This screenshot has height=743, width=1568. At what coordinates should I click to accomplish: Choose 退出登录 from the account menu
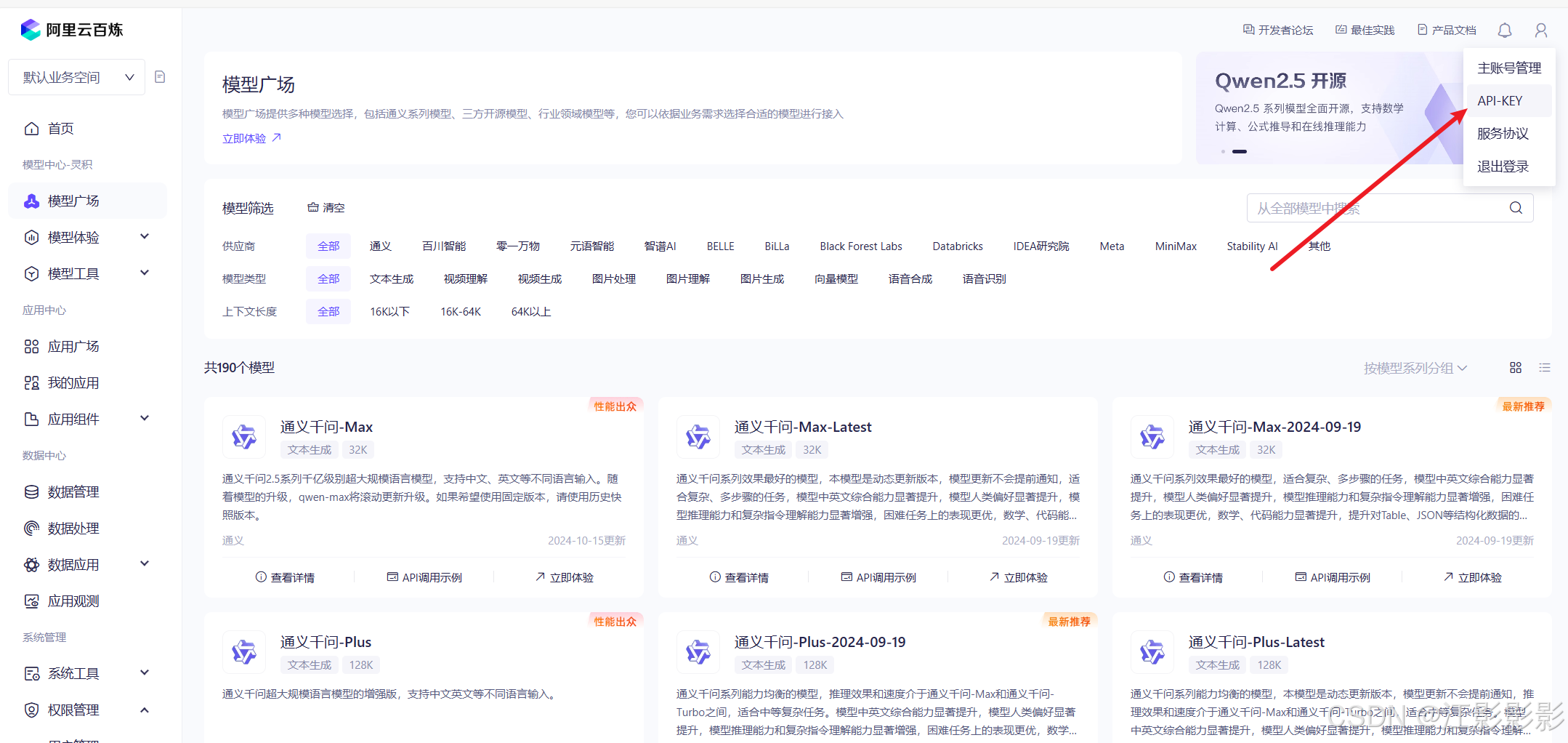1509,166
